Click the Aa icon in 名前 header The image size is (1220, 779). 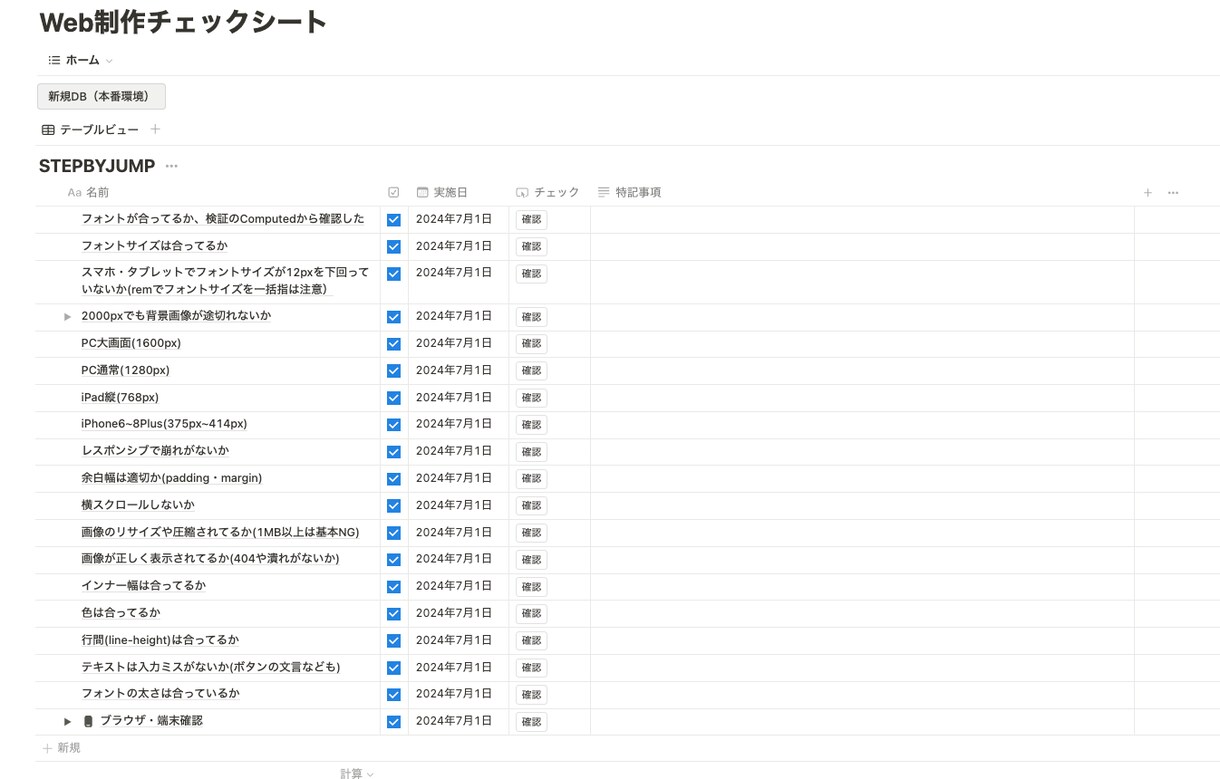pos(74,192)
